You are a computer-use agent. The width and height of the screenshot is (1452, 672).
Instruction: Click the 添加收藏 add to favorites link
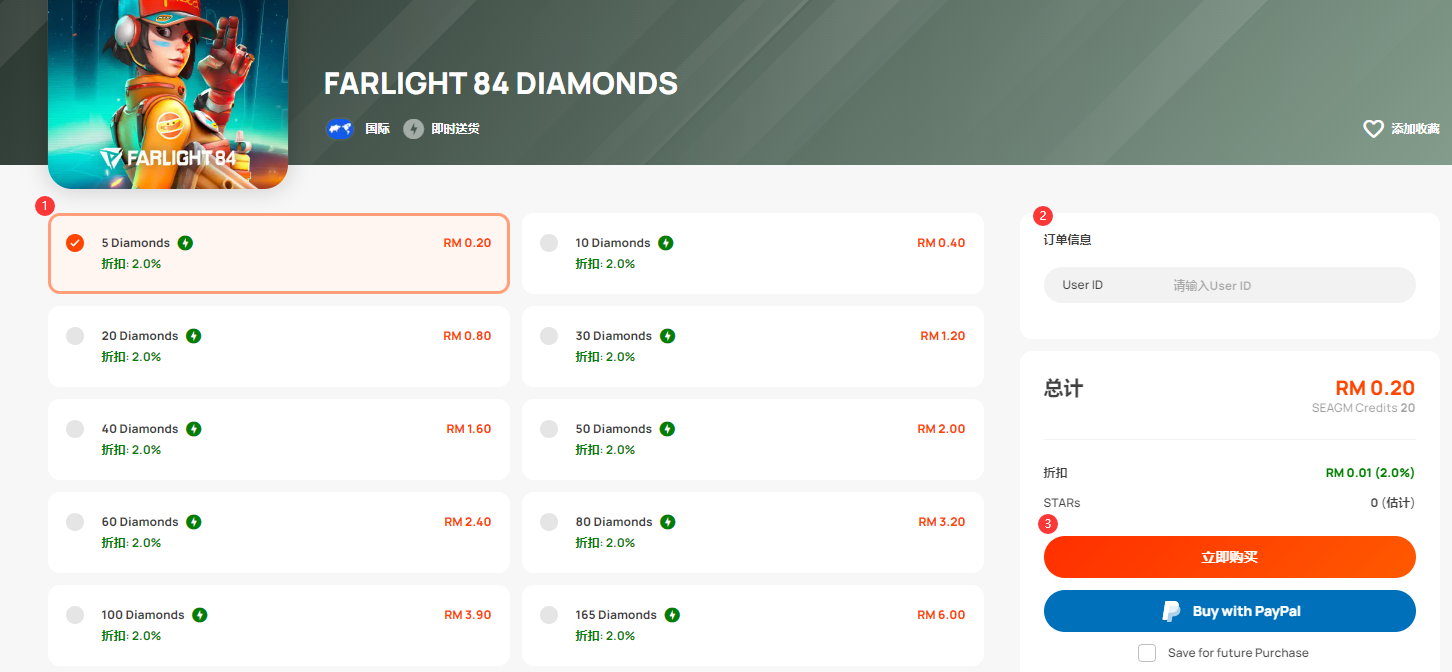[1415, 129]
